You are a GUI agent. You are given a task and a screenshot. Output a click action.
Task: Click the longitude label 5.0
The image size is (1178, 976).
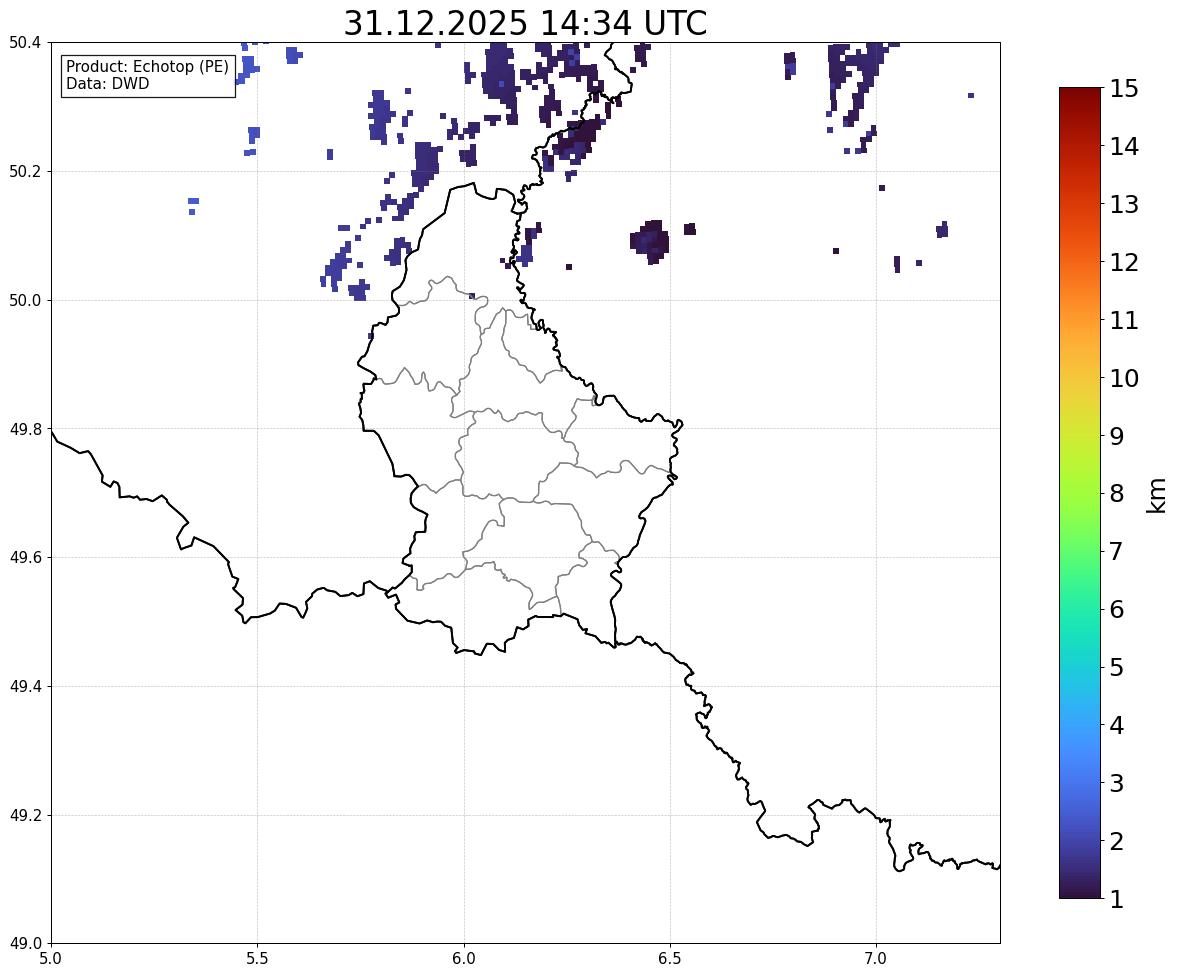click(51, 959)
